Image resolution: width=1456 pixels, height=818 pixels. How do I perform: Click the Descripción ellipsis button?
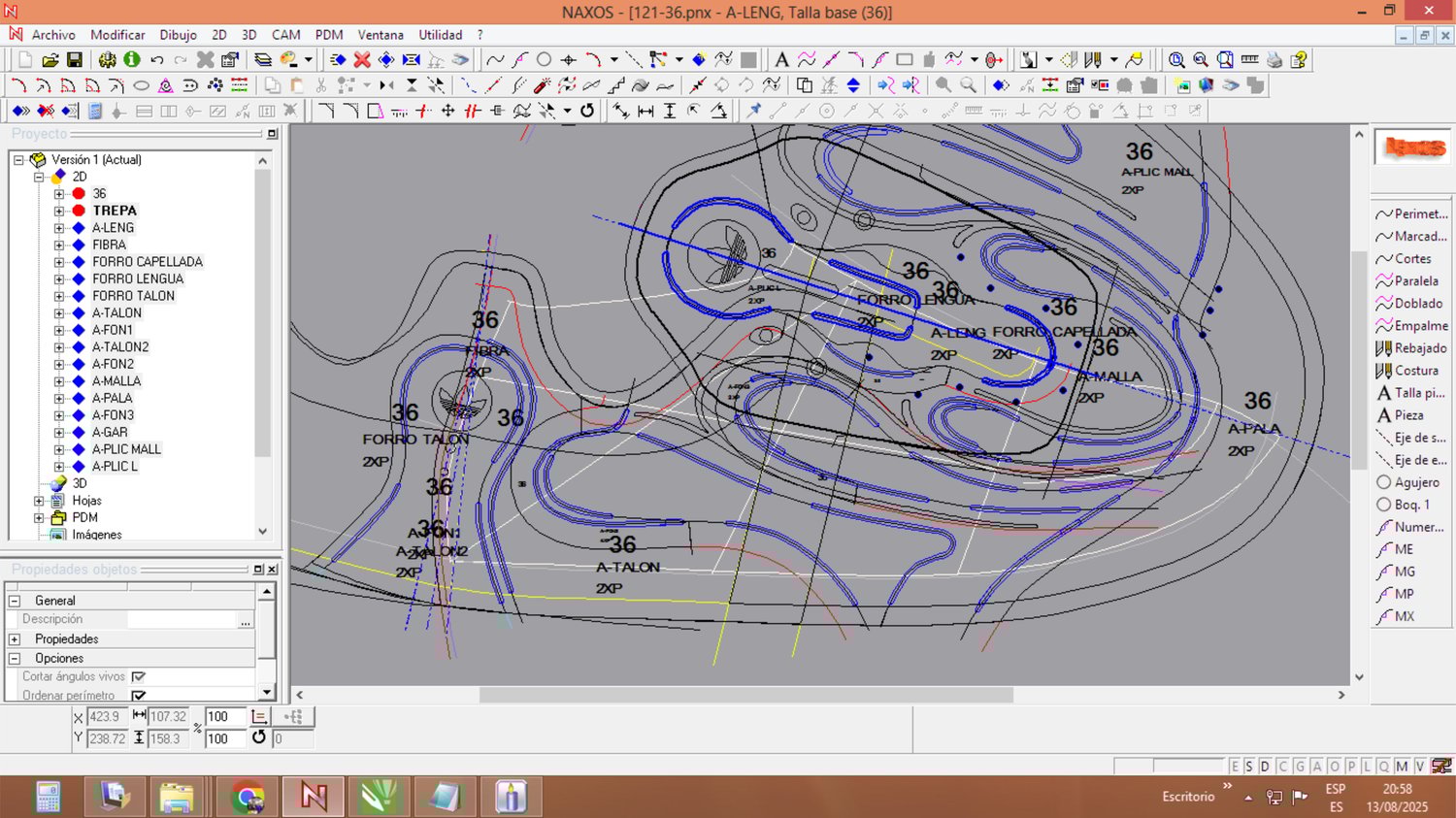(246, 620)
